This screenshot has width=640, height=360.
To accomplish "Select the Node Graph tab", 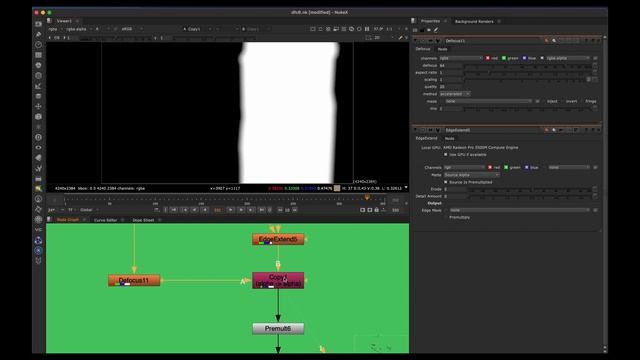I will pos(68,220).
